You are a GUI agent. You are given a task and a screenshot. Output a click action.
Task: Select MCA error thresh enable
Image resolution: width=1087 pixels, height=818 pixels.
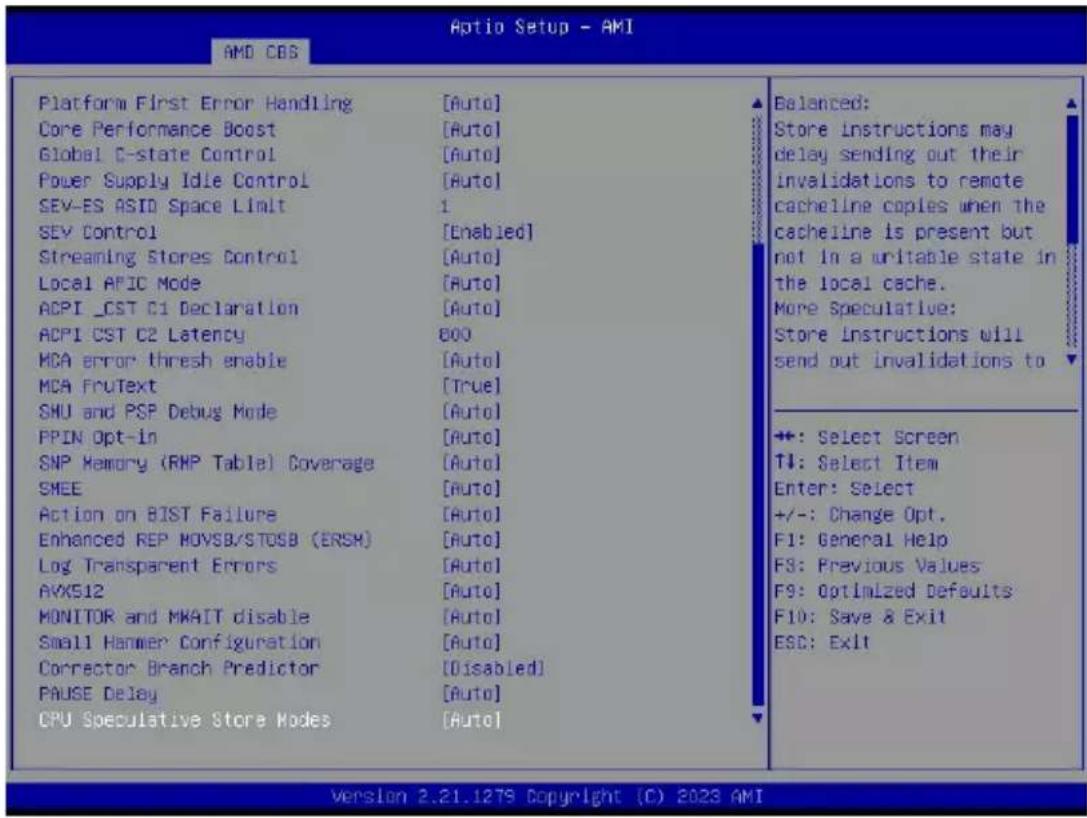coord(162,360)
